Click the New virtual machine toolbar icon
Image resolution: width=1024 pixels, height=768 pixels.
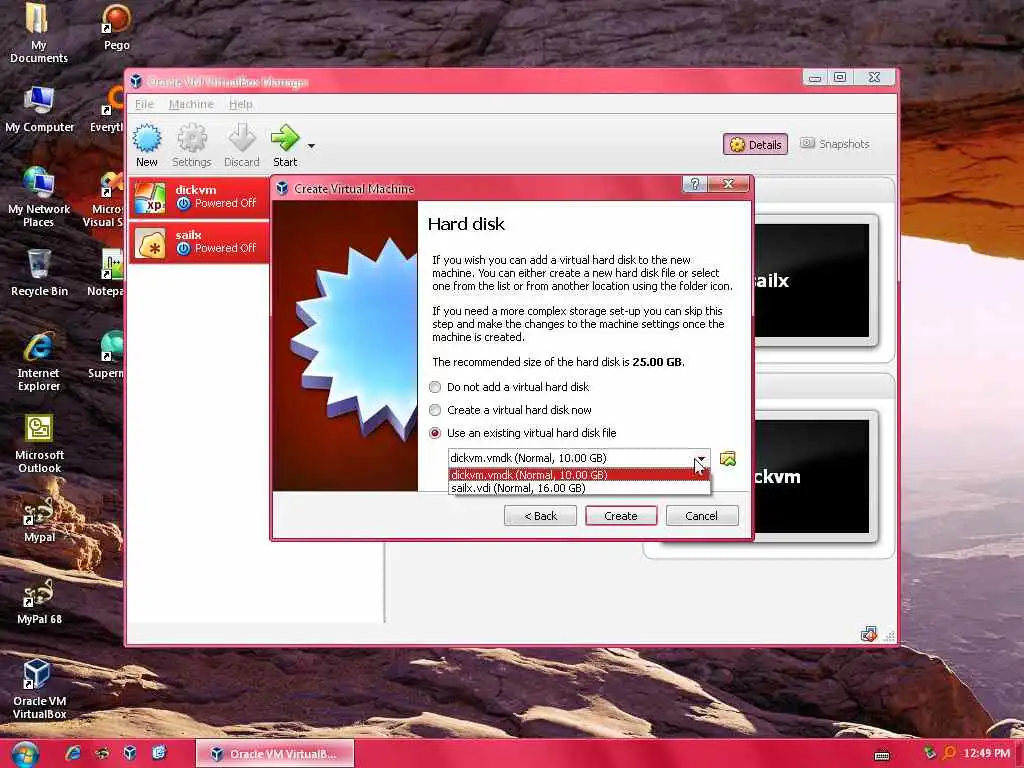[x=146, y=146]
